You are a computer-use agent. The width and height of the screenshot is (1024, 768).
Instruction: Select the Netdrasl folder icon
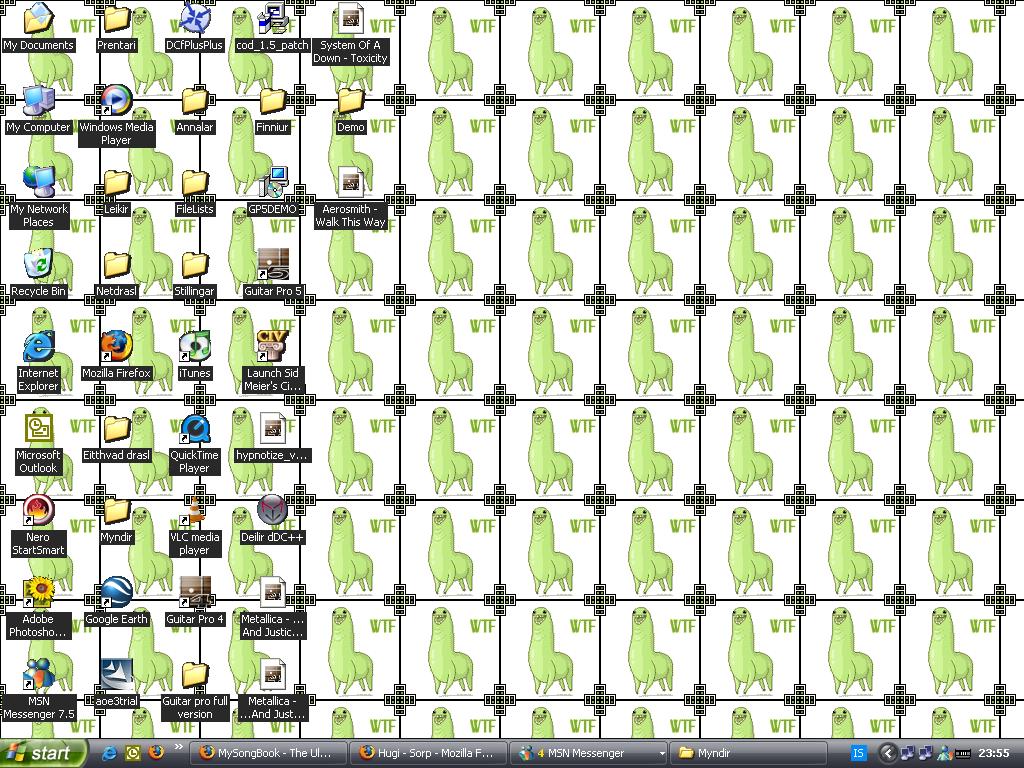pos(116,272)
